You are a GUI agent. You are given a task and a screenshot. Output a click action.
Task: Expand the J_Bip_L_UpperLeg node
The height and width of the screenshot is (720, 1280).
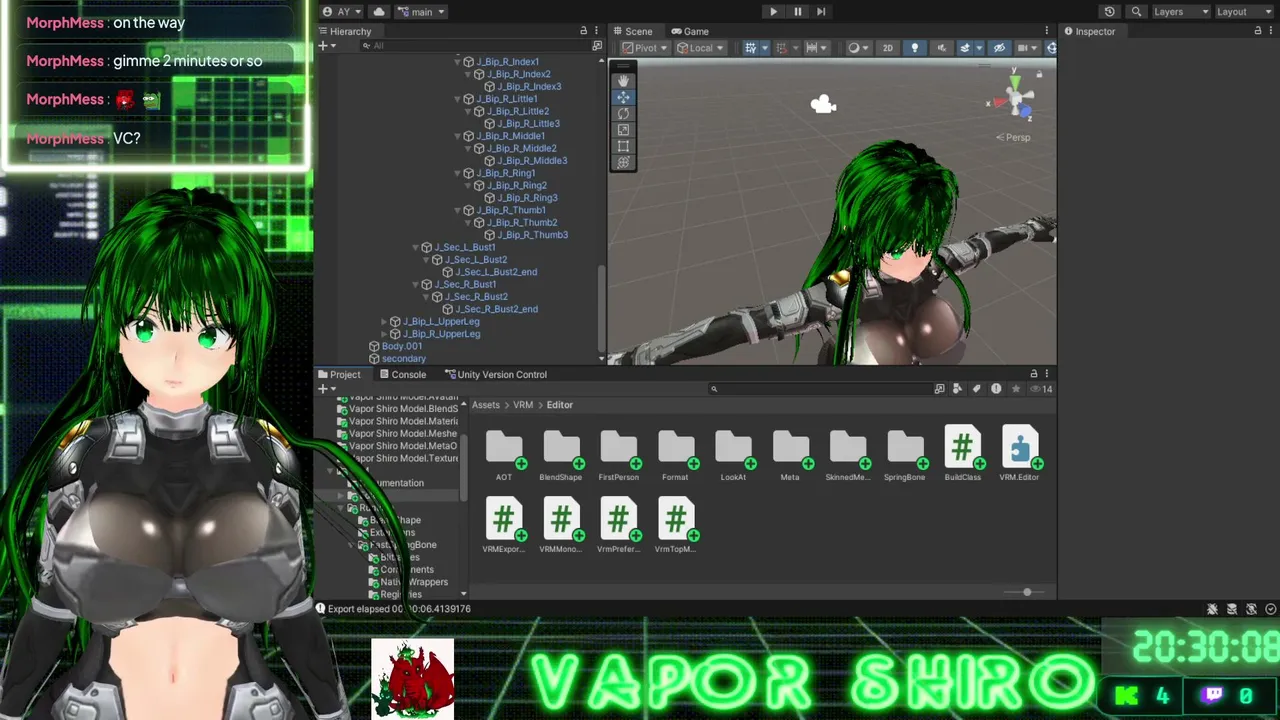point(384,322)
